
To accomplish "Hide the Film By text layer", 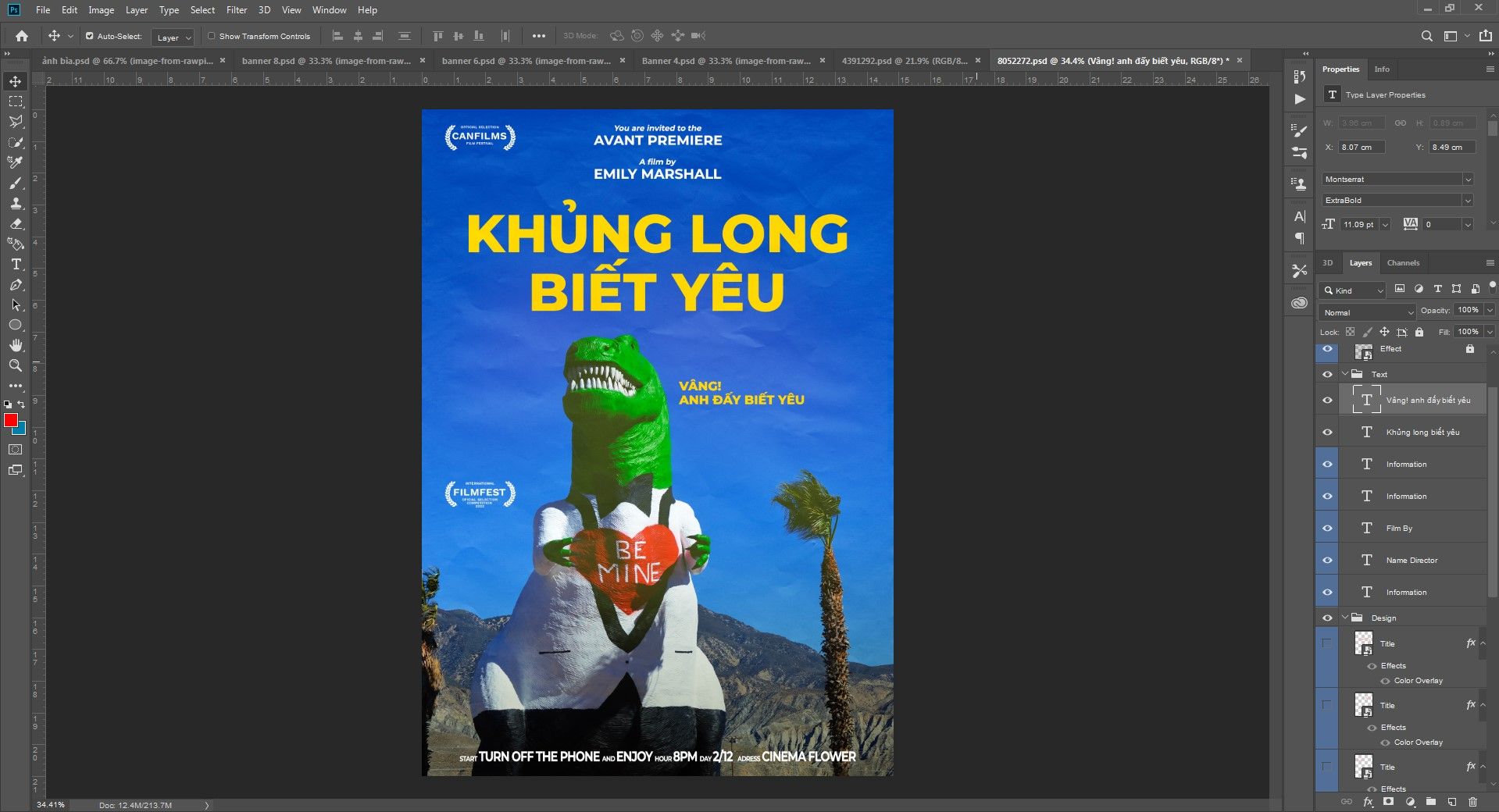I will 1327,528.
